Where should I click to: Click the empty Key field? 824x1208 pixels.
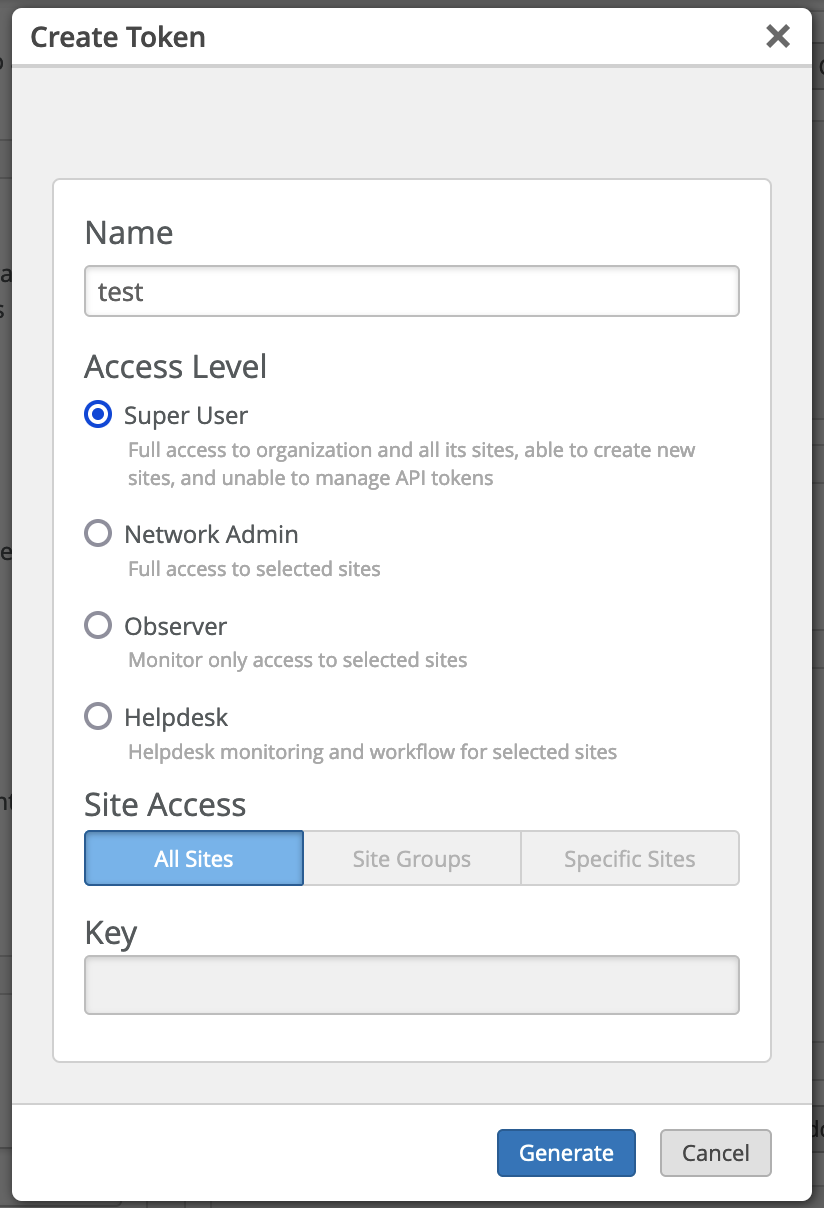click(411, 985)
